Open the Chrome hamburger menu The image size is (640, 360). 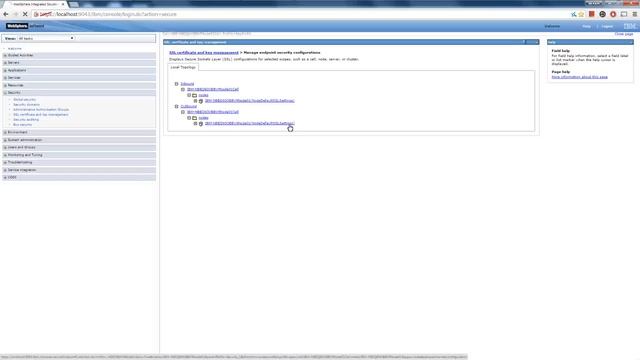coord(635,14)
